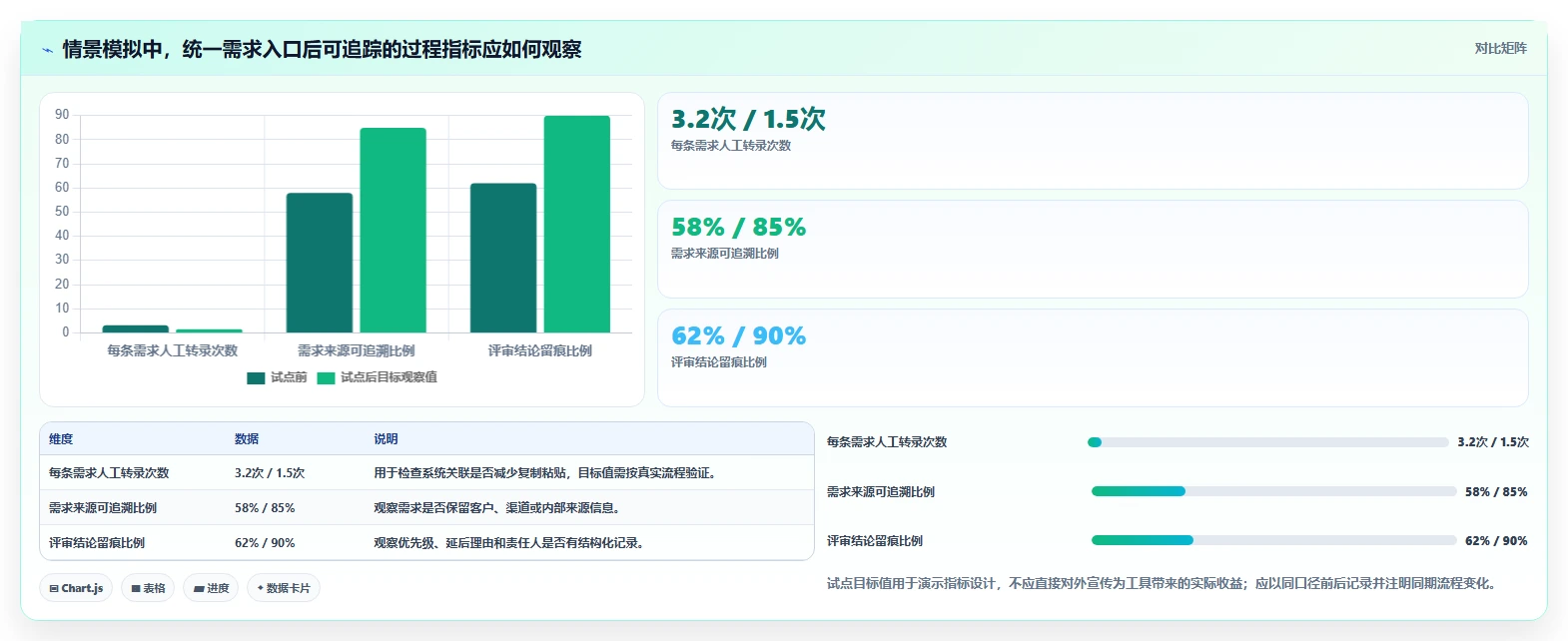Select table cell 3.2次 / 1.5次
This screenshot has width=1568, height=641.
(x=270, y=473)
